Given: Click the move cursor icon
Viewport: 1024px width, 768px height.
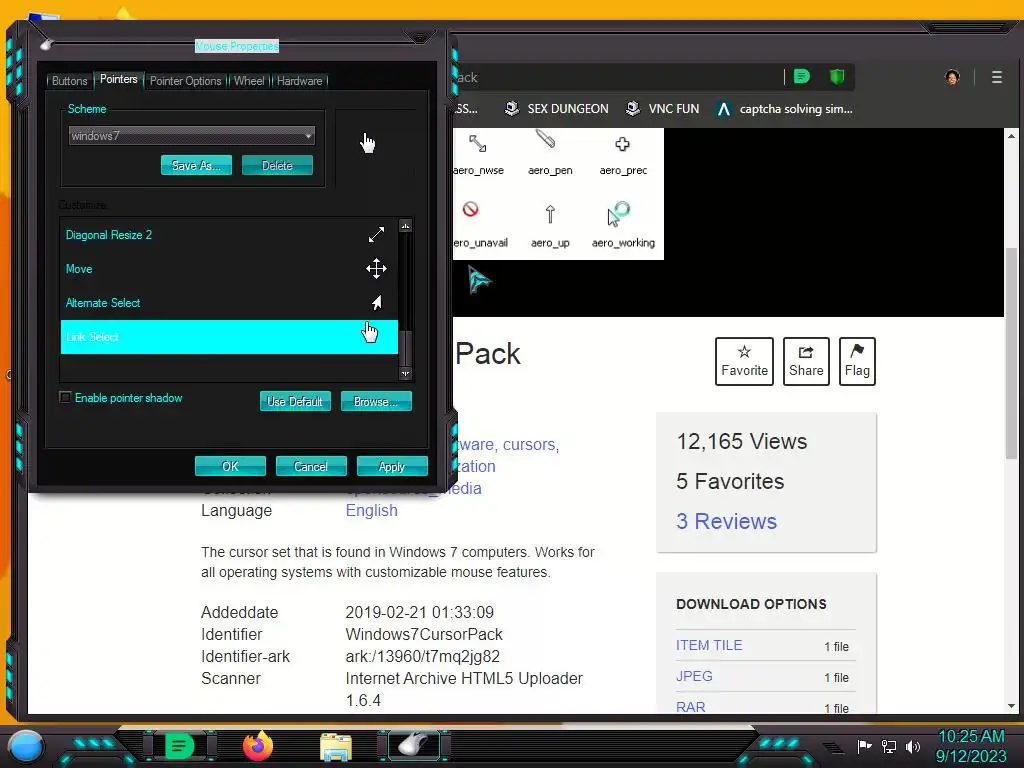Looking at the screenshot, I should point(376,268).
